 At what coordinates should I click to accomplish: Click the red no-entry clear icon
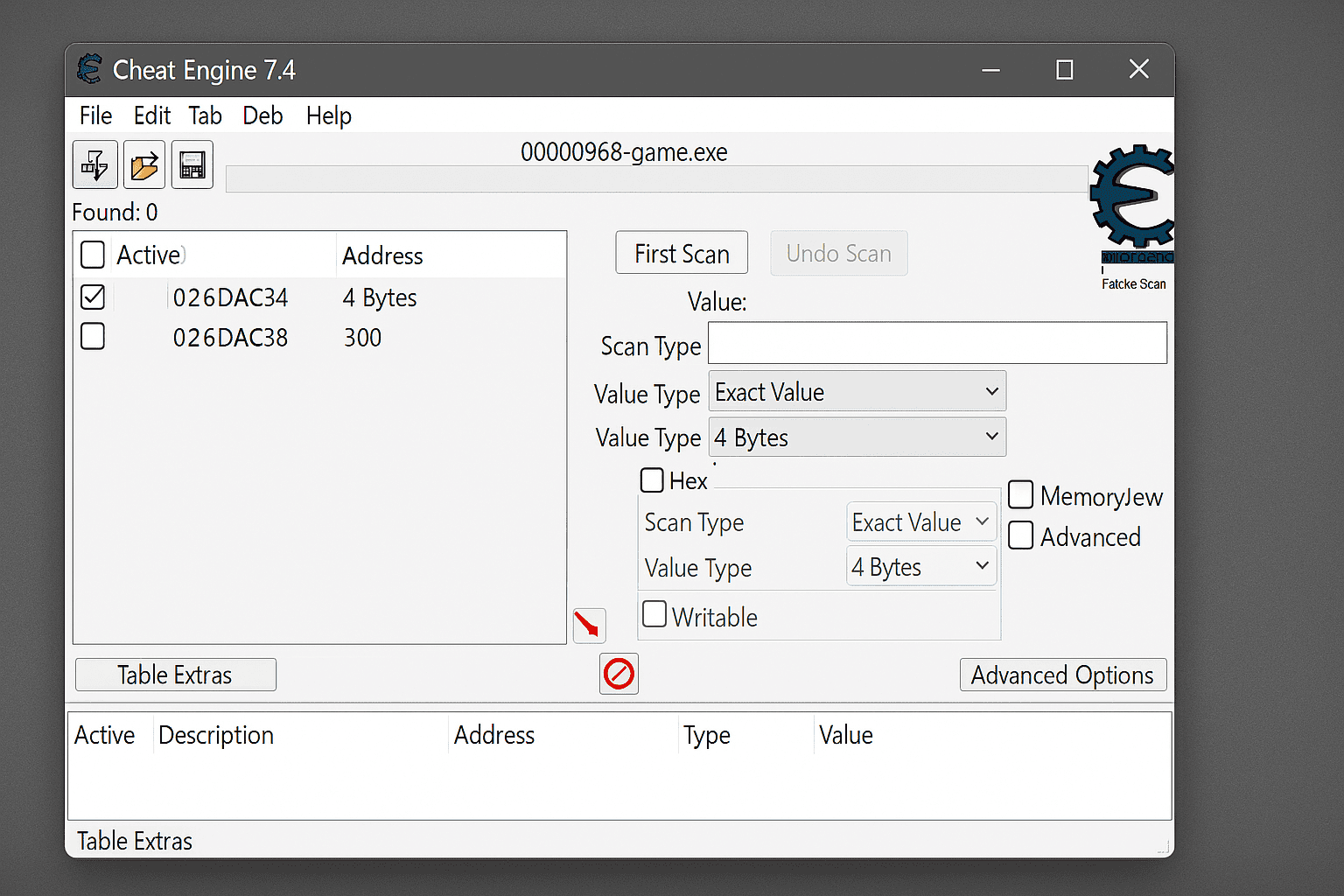(619, 674)
